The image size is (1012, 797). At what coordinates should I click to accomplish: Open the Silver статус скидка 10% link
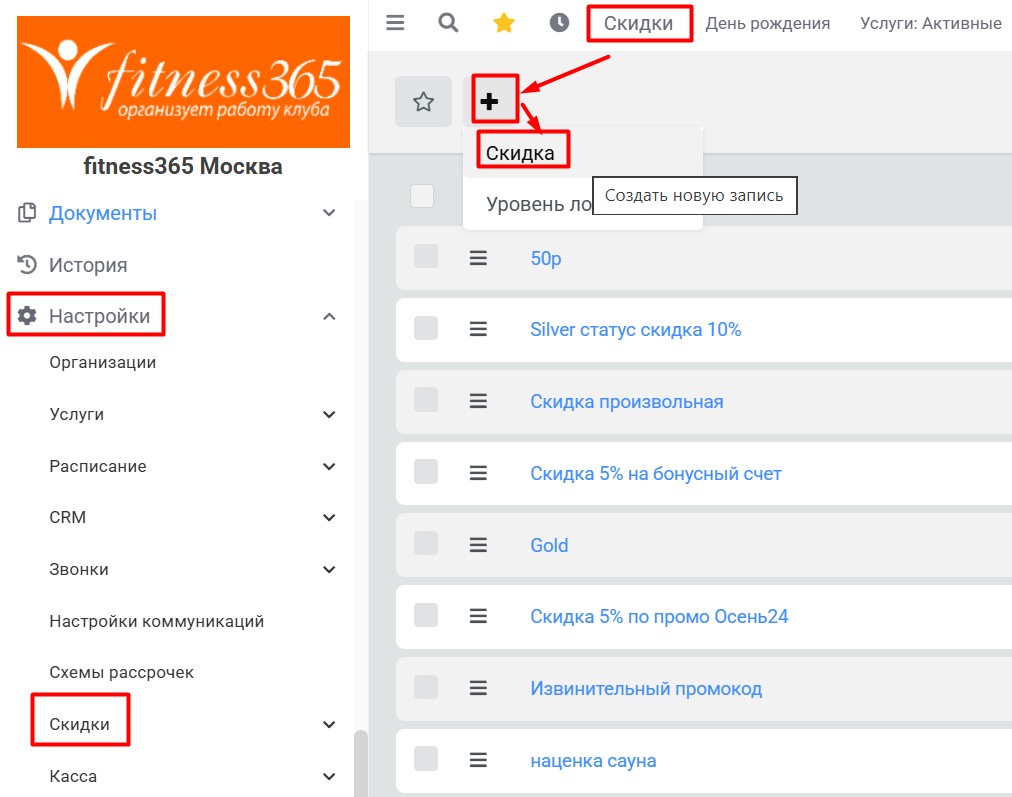coord(636,330)
